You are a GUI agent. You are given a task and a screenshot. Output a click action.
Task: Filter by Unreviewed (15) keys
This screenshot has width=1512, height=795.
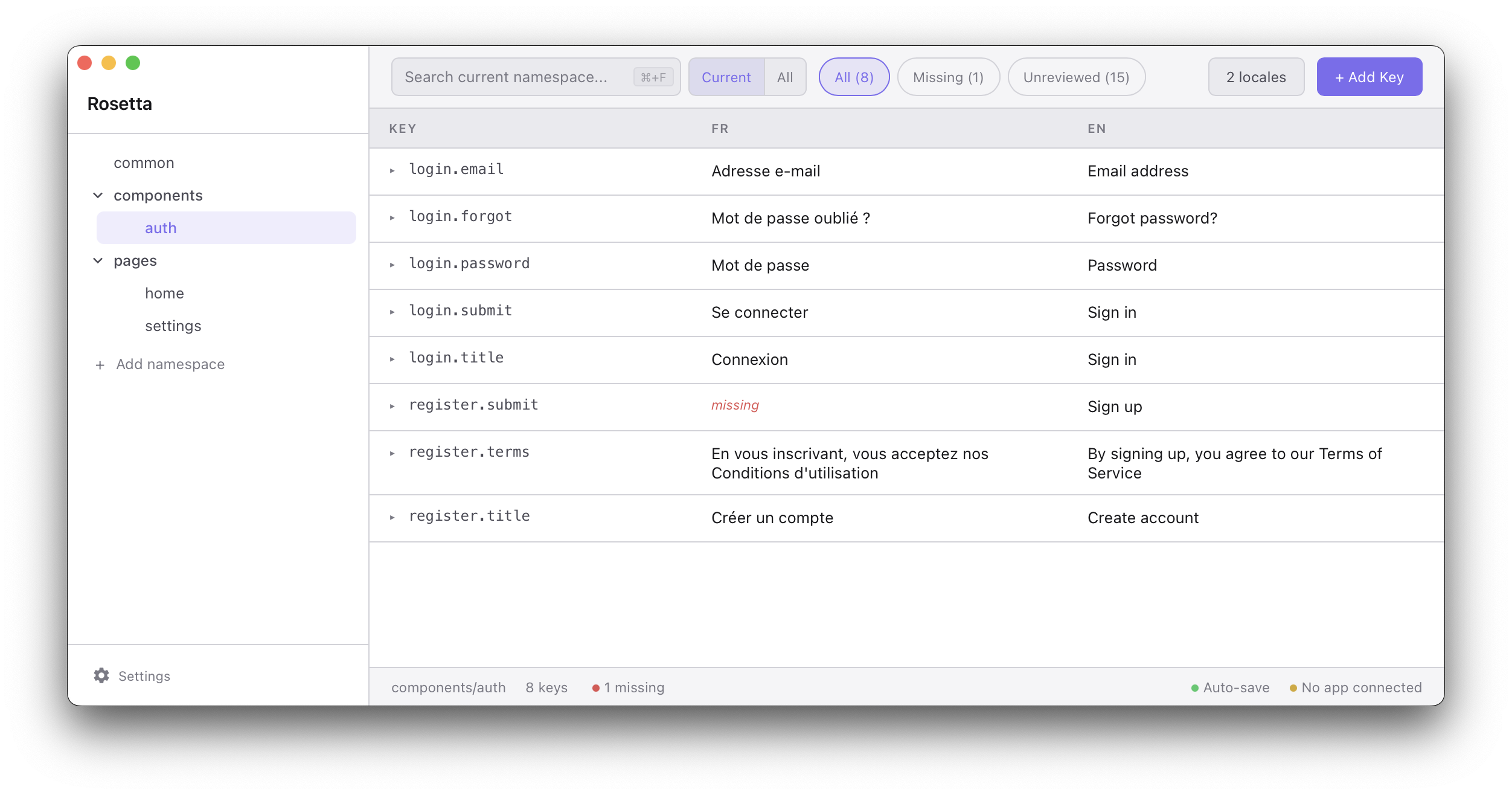click(1075, 77)
